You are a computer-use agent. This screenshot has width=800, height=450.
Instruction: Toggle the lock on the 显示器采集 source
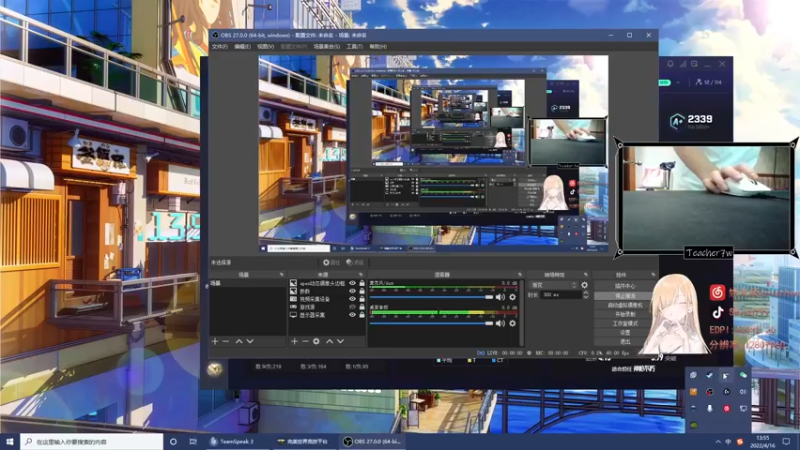coord(362,315)
